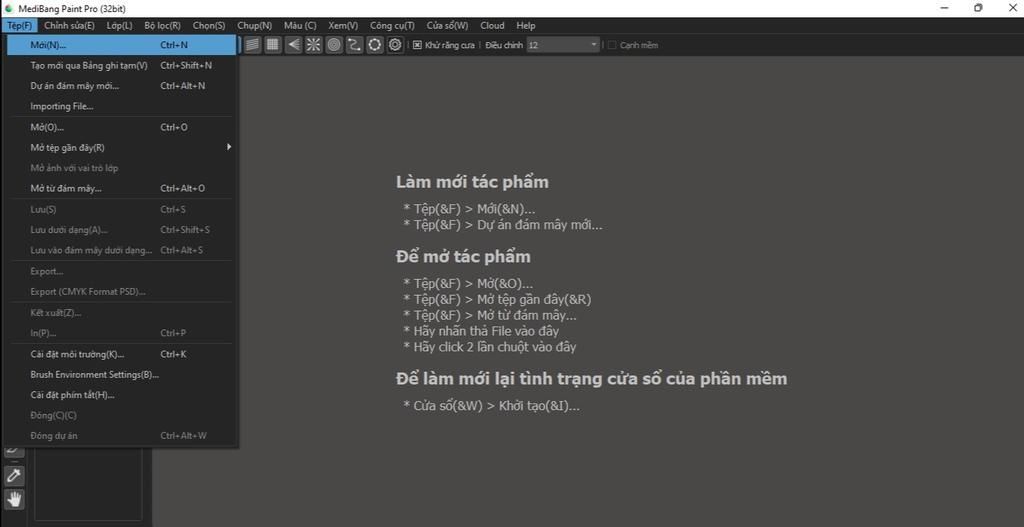The height and width of the screenshot is (527, 1024).
Task: Select the parallel lines snap icon
Action: [253, 44]
